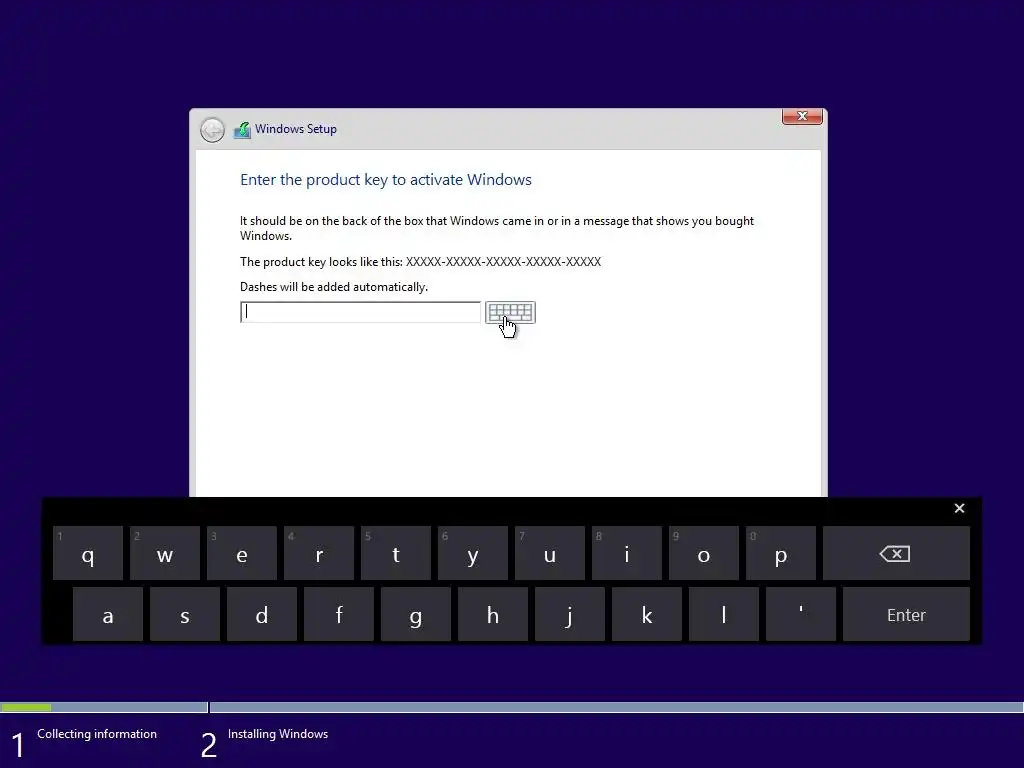Tap the Enter key on the on-screen keyboard
The height and width of the screenshot is (768, 1024).
click(x=906, y=614)
